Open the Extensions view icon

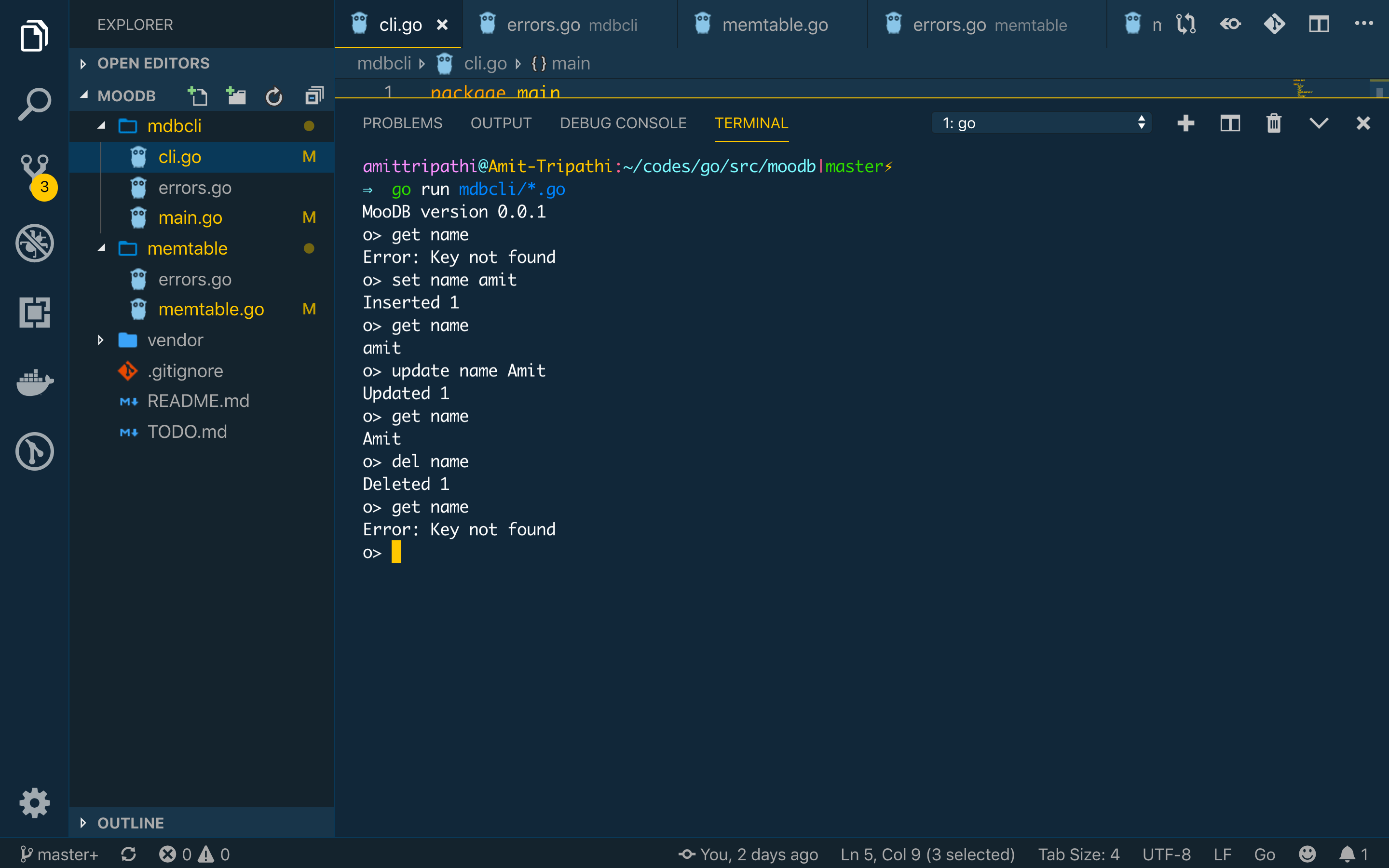tap(34, 312)
